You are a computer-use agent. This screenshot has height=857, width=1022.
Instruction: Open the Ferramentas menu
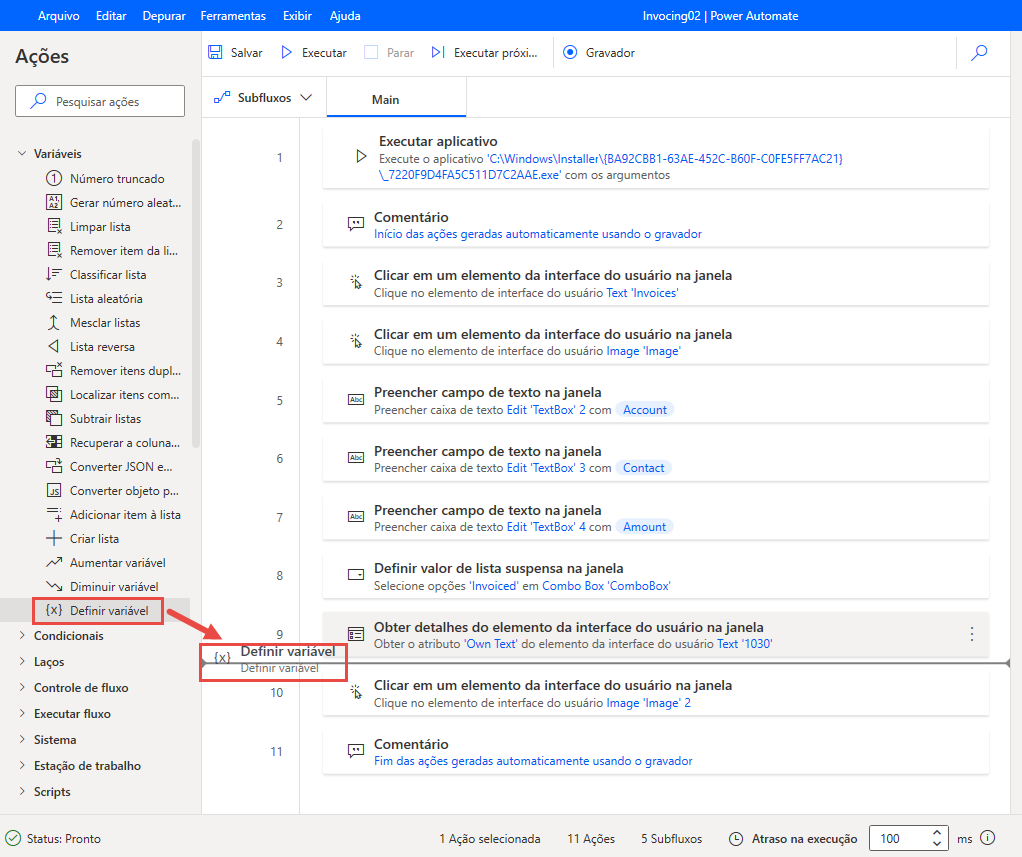click(x=233, y=16)
